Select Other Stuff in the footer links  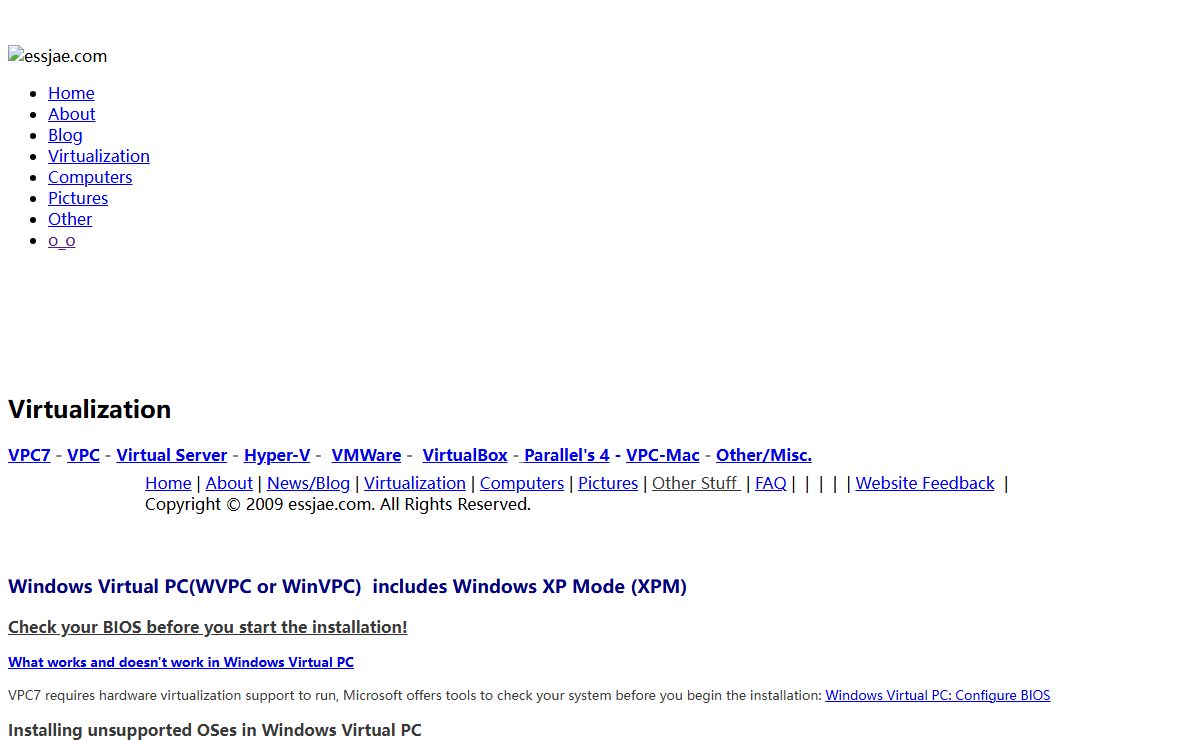click(x=695, y=483)
